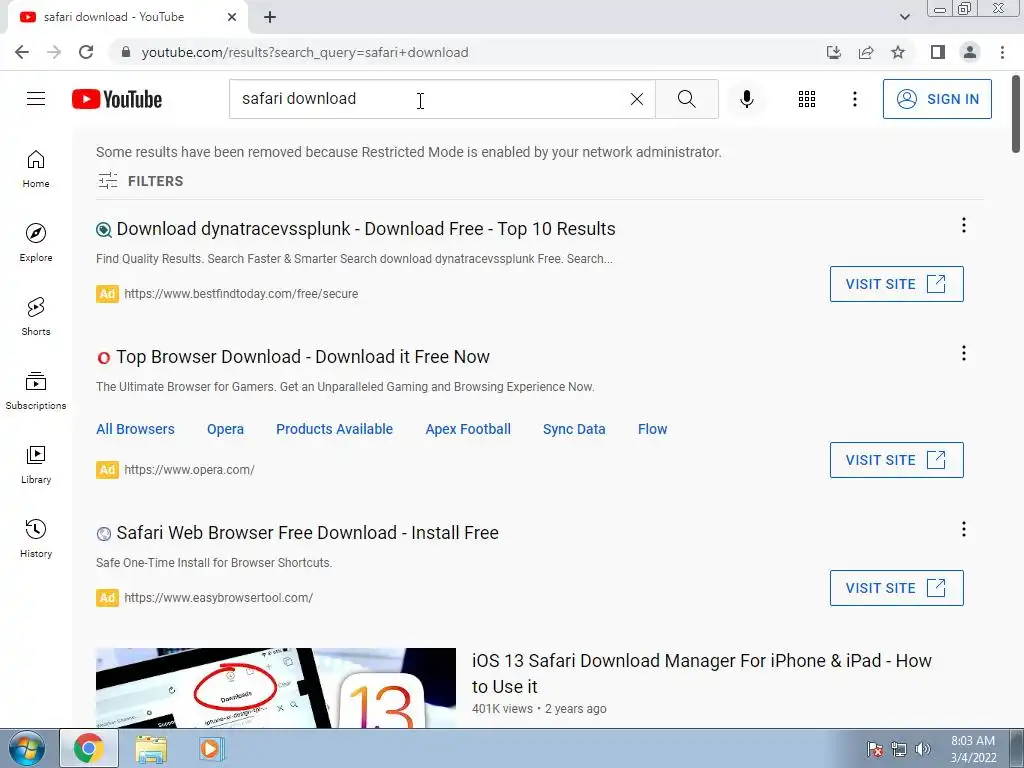Viewport: 1024px width, 768px height.
Task: Click Action Center flag in system tray
Action: tap(874, 749)
